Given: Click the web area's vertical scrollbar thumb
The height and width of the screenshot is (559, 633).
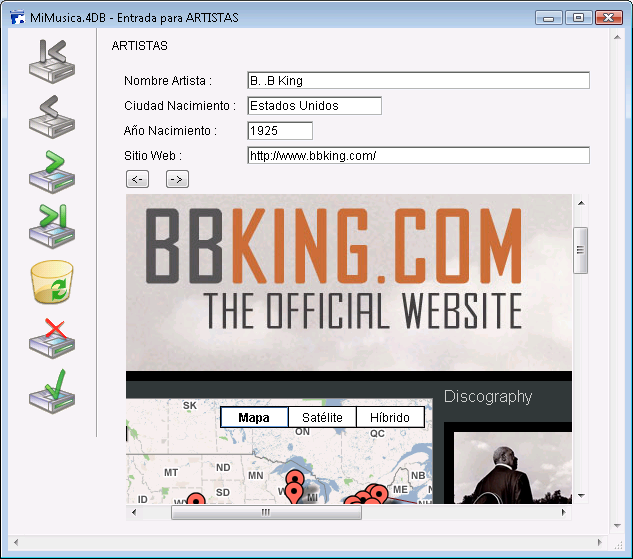Looking at the screenshot, I should [x=580, y=250].
